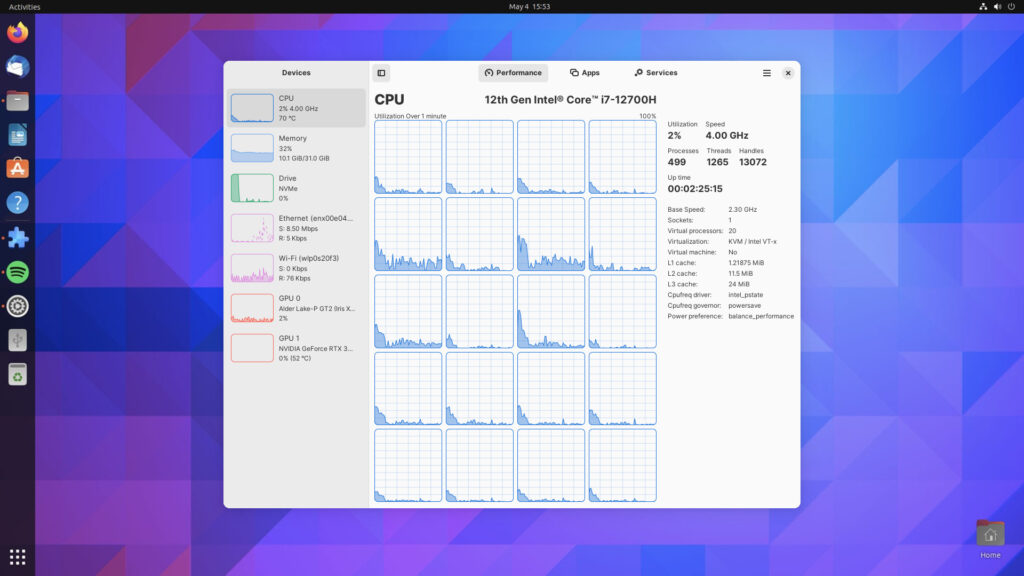The width and height of the screenshot is (1024, 576).
Task: Open the clock showing May 4 15:53
Action: tap(529, 7)
